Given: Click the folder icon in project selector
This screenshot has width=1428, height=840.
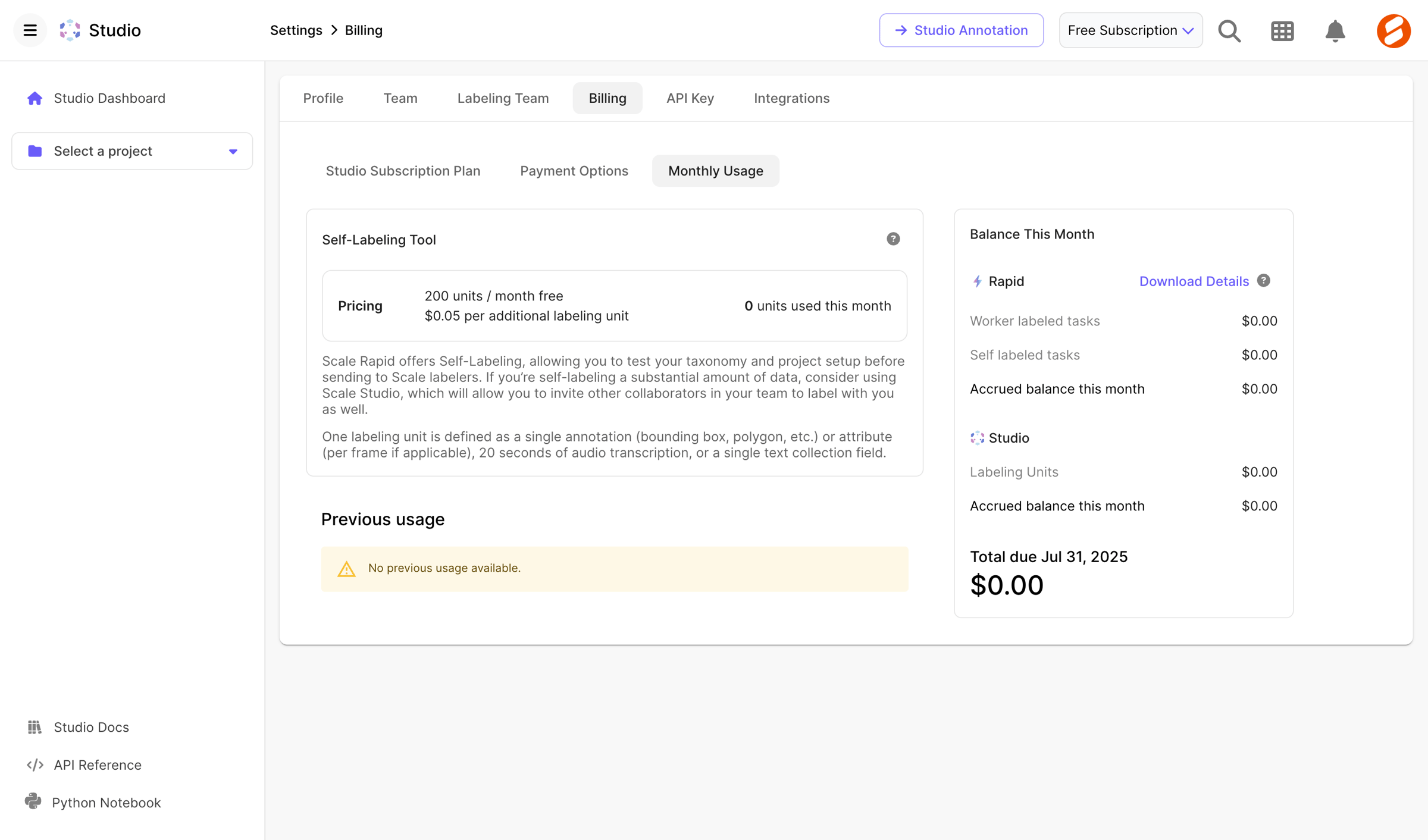Looking at the screenshot, I should [x=35, y=151].
